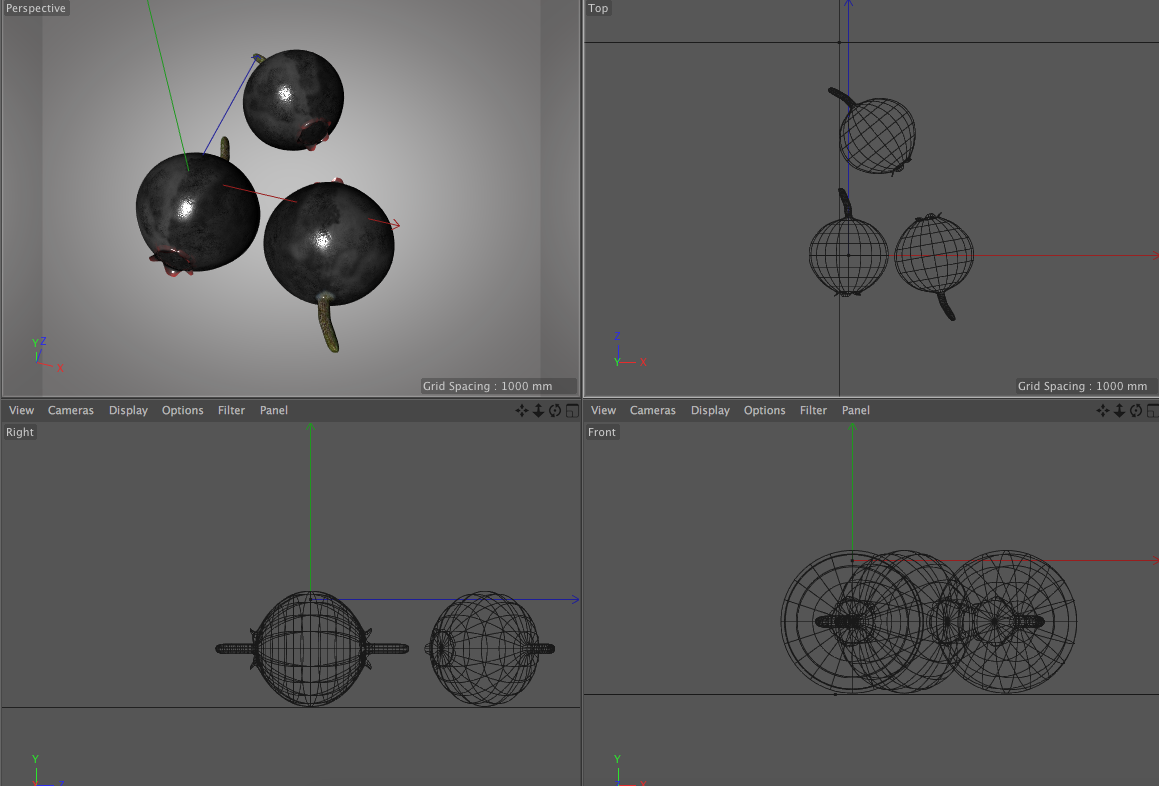Click the Top viewport label
Viewport: 1159px width, 786px height.
coord(598,8)
